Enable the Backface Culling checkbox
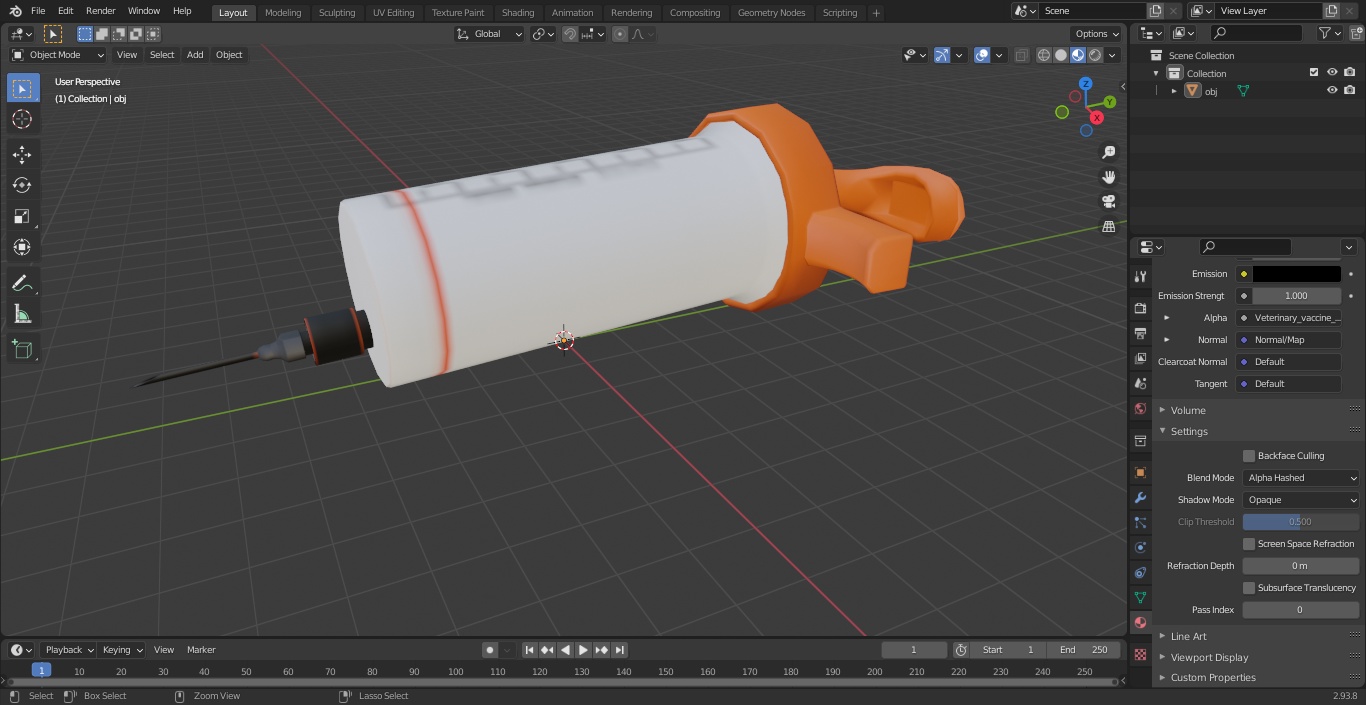 1249,456
